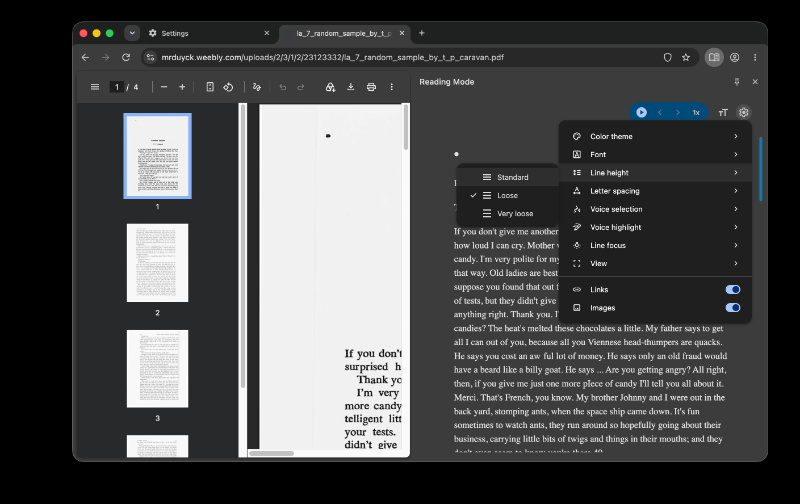This screenshot has width=800, height=504.
Task: Select page 3 thumbnail
Action: 158,368
